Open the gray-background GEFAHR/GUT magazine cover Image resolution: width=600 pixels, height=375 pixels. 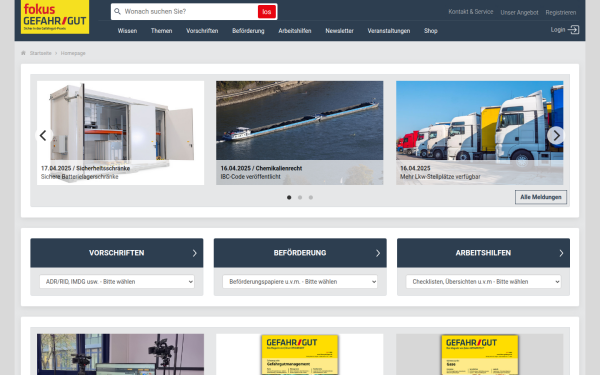(x=479, y=355)
